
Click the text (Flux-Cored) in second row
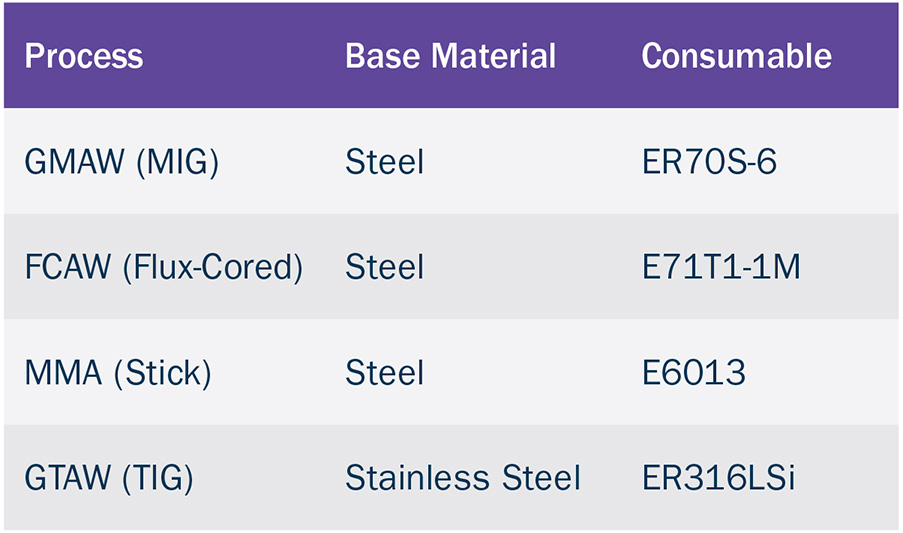click(213, 268)
